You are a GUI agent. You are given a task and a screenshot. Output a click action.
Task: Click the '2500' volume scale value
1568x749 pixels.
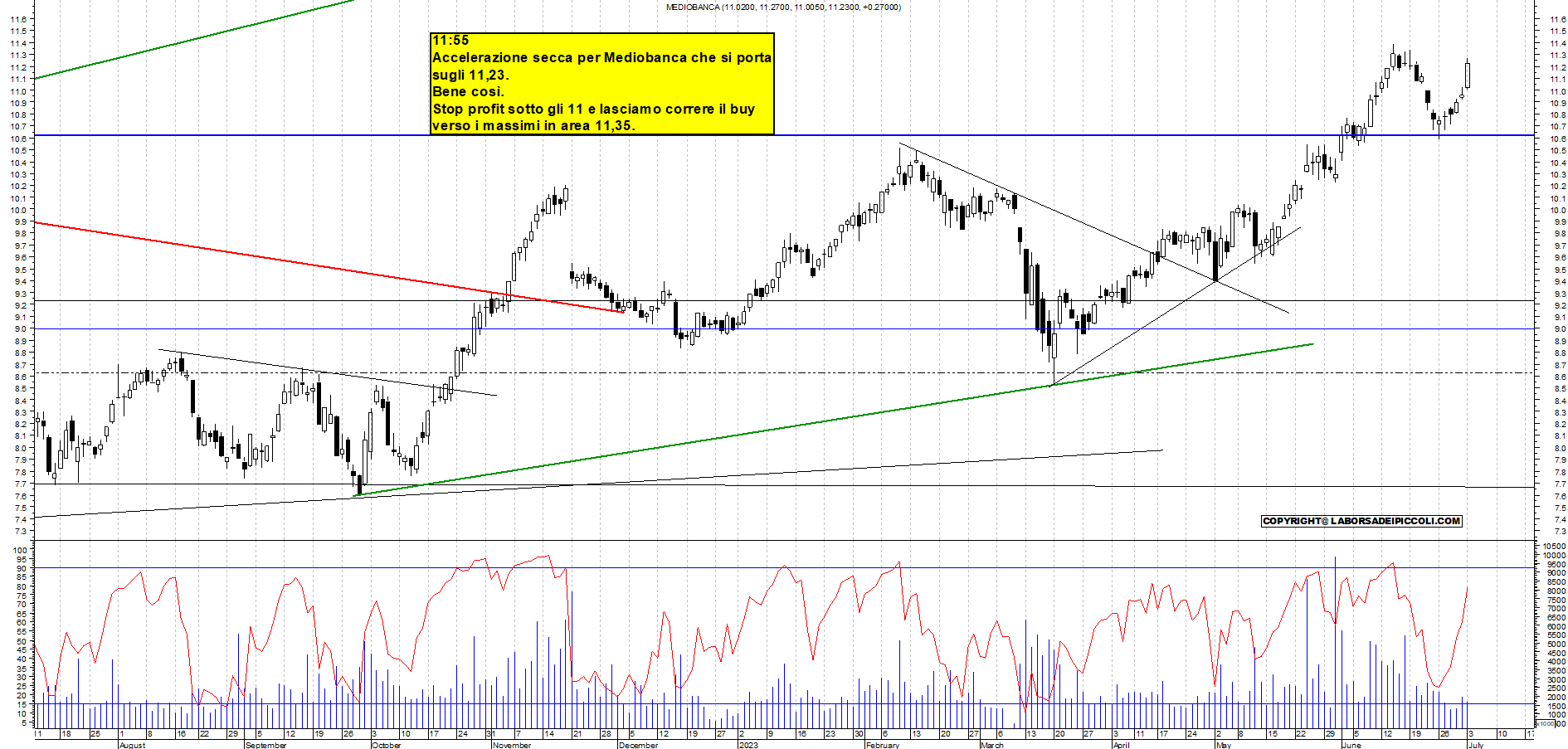click(1556, 688)
